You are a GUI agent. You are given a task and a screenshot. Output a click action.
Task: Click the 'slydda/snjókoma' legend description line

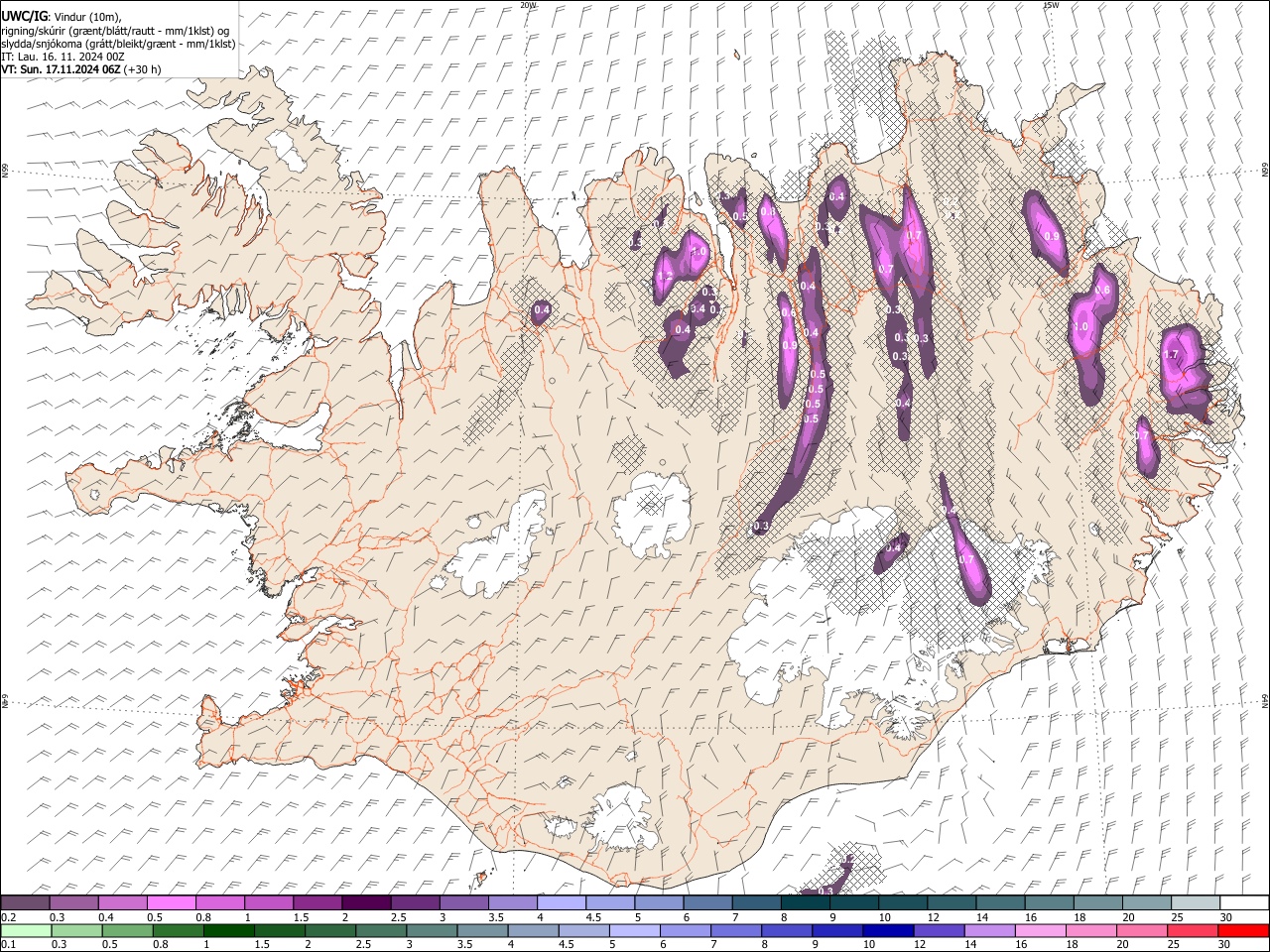[118, 44]
